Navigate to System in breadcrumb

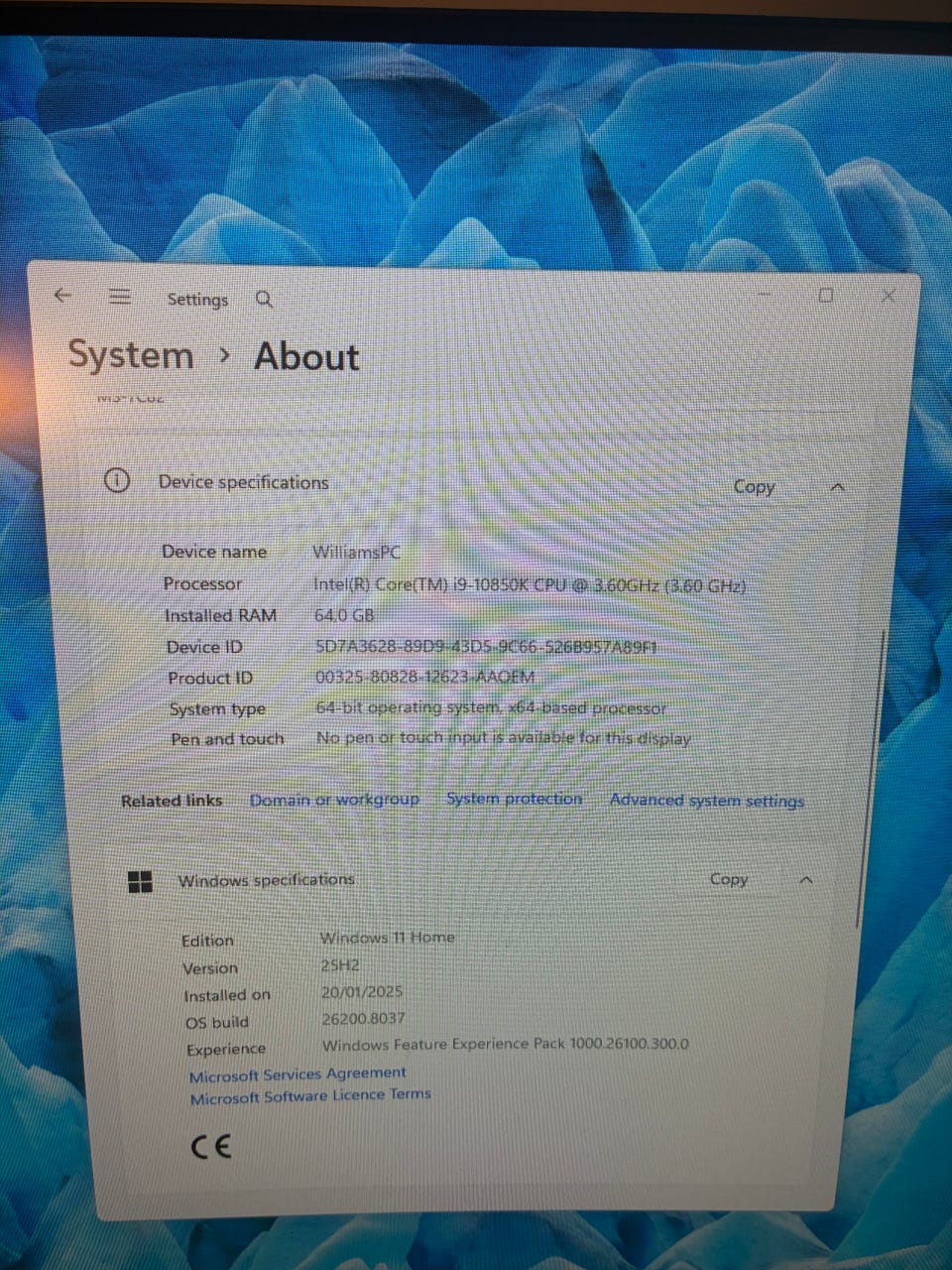(131, 355)
